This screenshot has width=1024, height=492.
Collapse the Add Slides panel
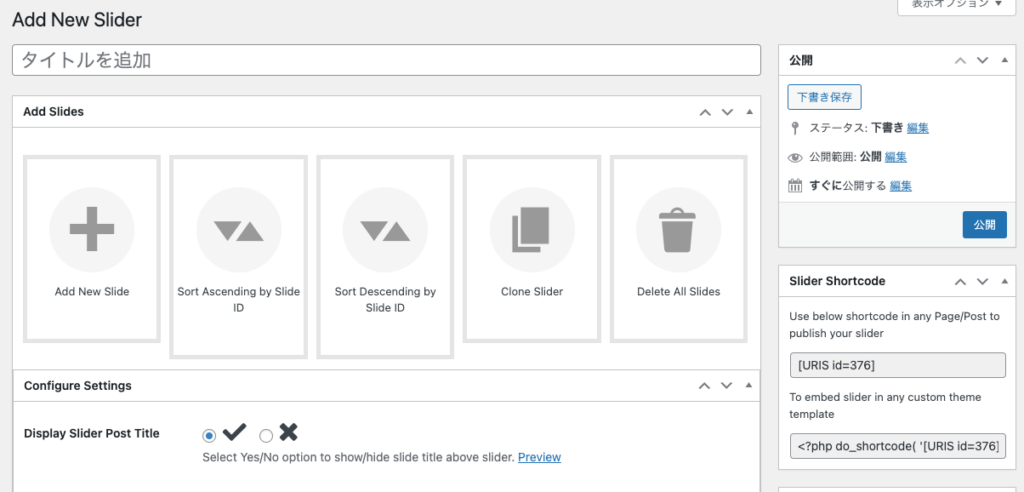(749, 112)
